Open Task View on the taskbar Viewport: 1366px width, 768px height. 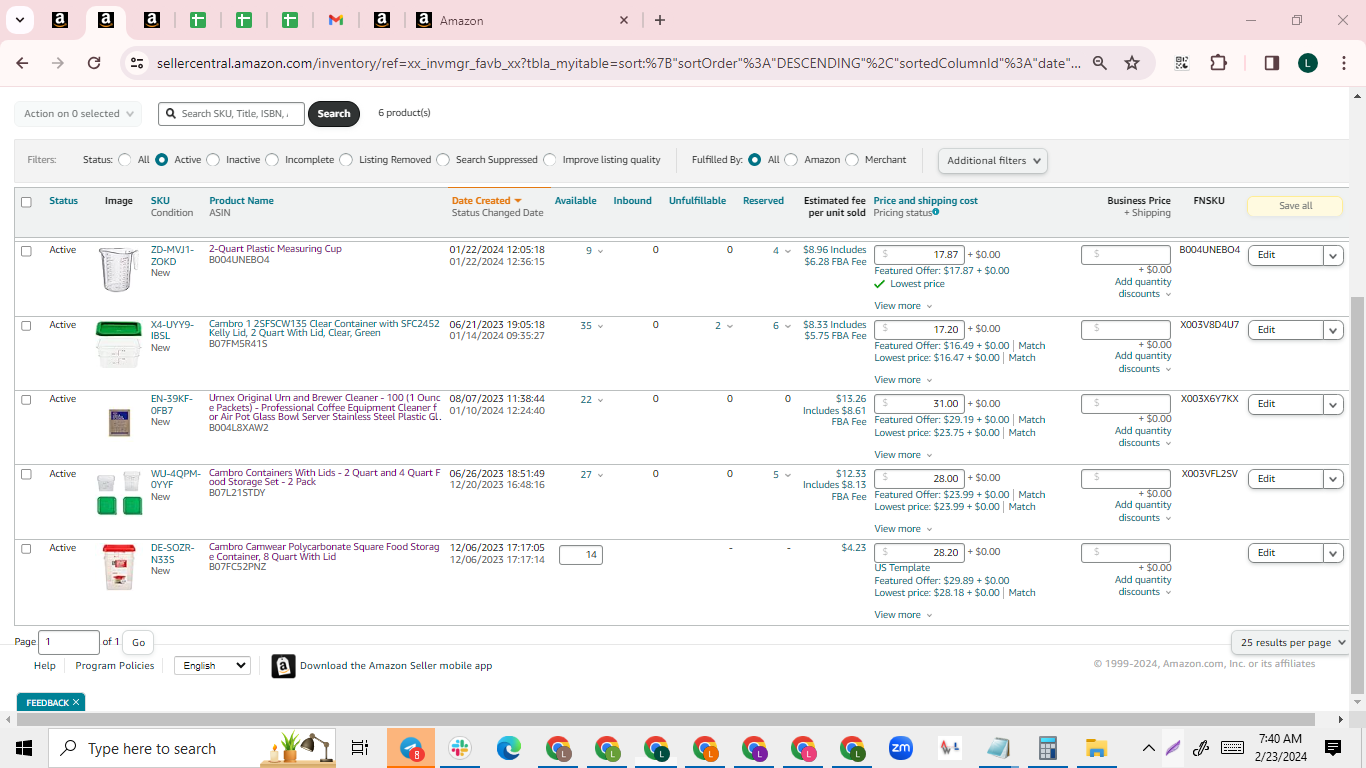click(x=360, y=748)
